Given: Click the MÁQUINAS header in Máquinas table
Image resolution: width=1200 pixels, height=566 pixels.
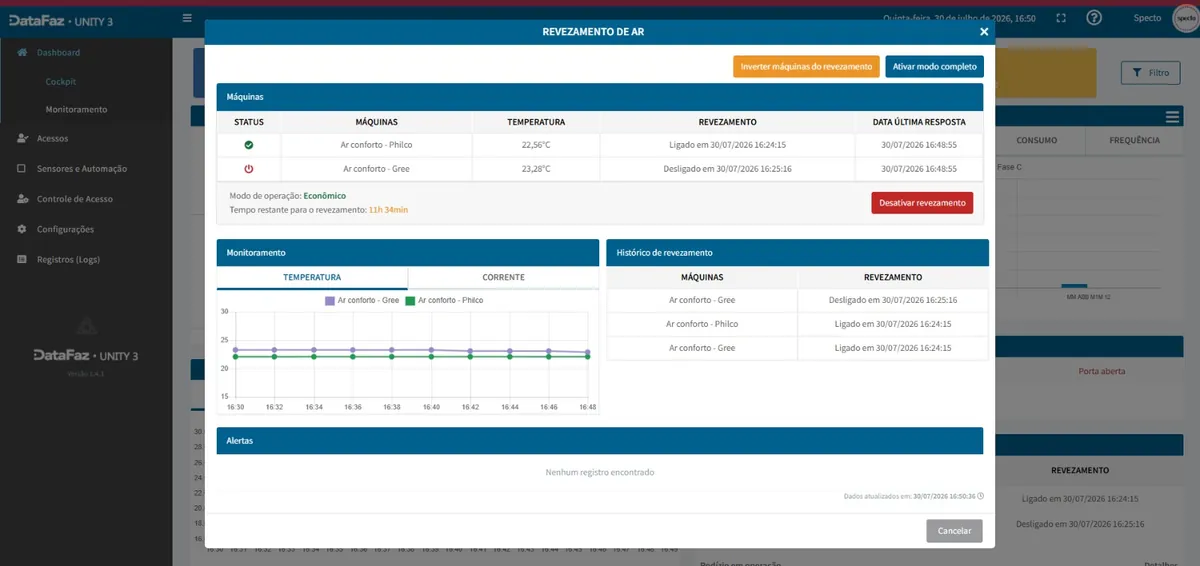Looking at the screenshot, I should [x=376, y=122].
